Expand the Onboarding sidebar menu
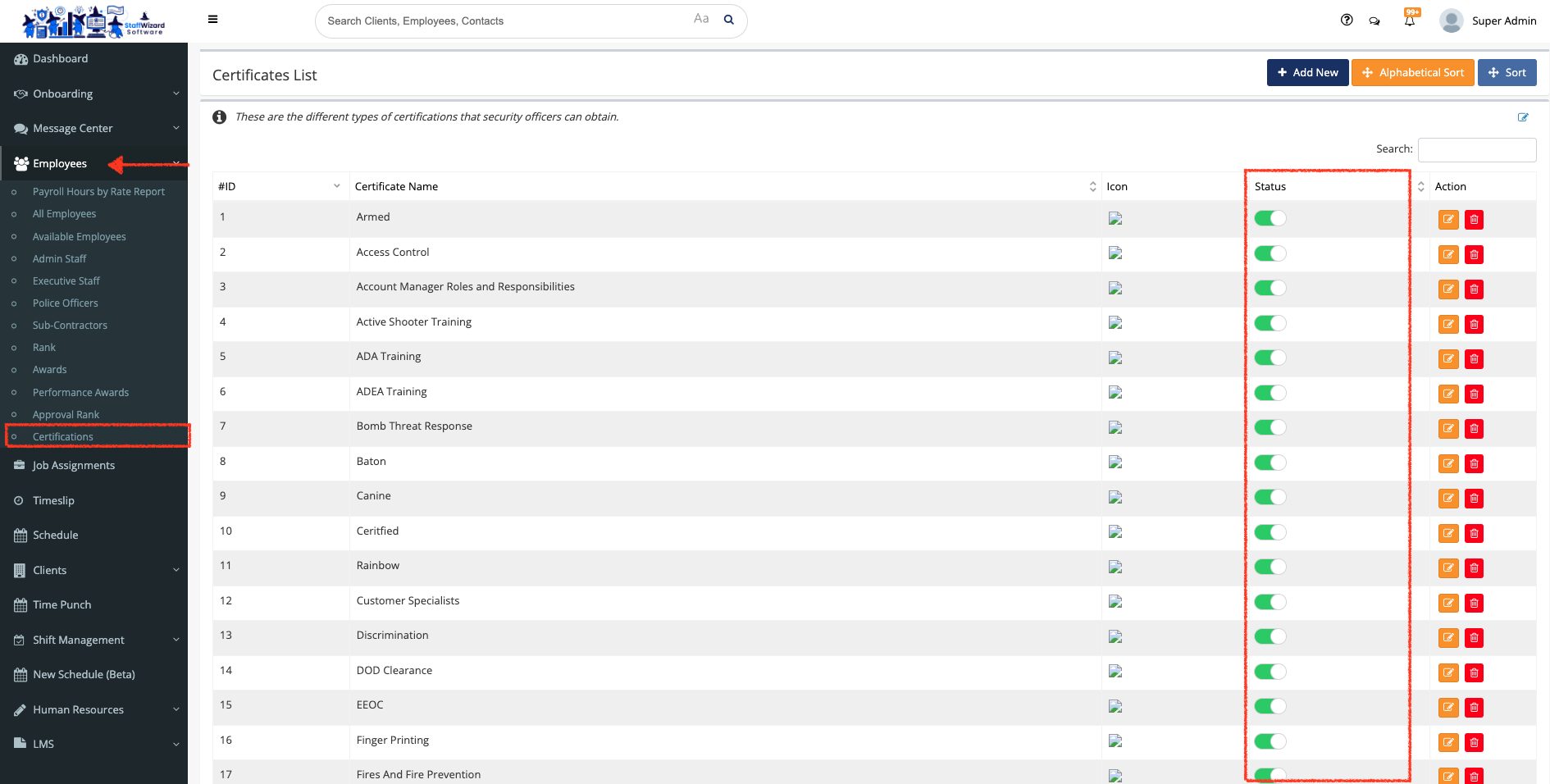The width and height of the screenshot is (1550, 784). [x=94, y=93]
